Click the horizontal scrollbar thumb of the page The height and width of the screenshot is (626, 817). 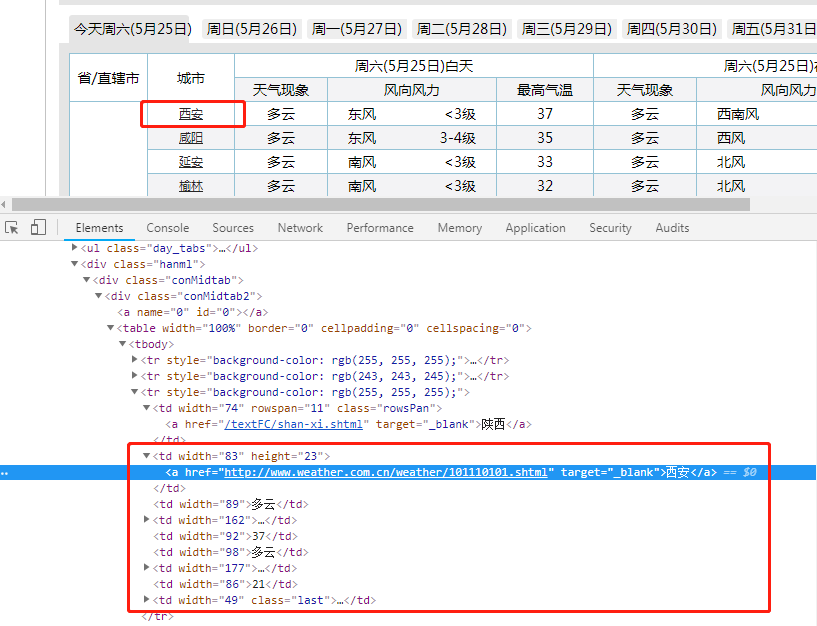381,204
